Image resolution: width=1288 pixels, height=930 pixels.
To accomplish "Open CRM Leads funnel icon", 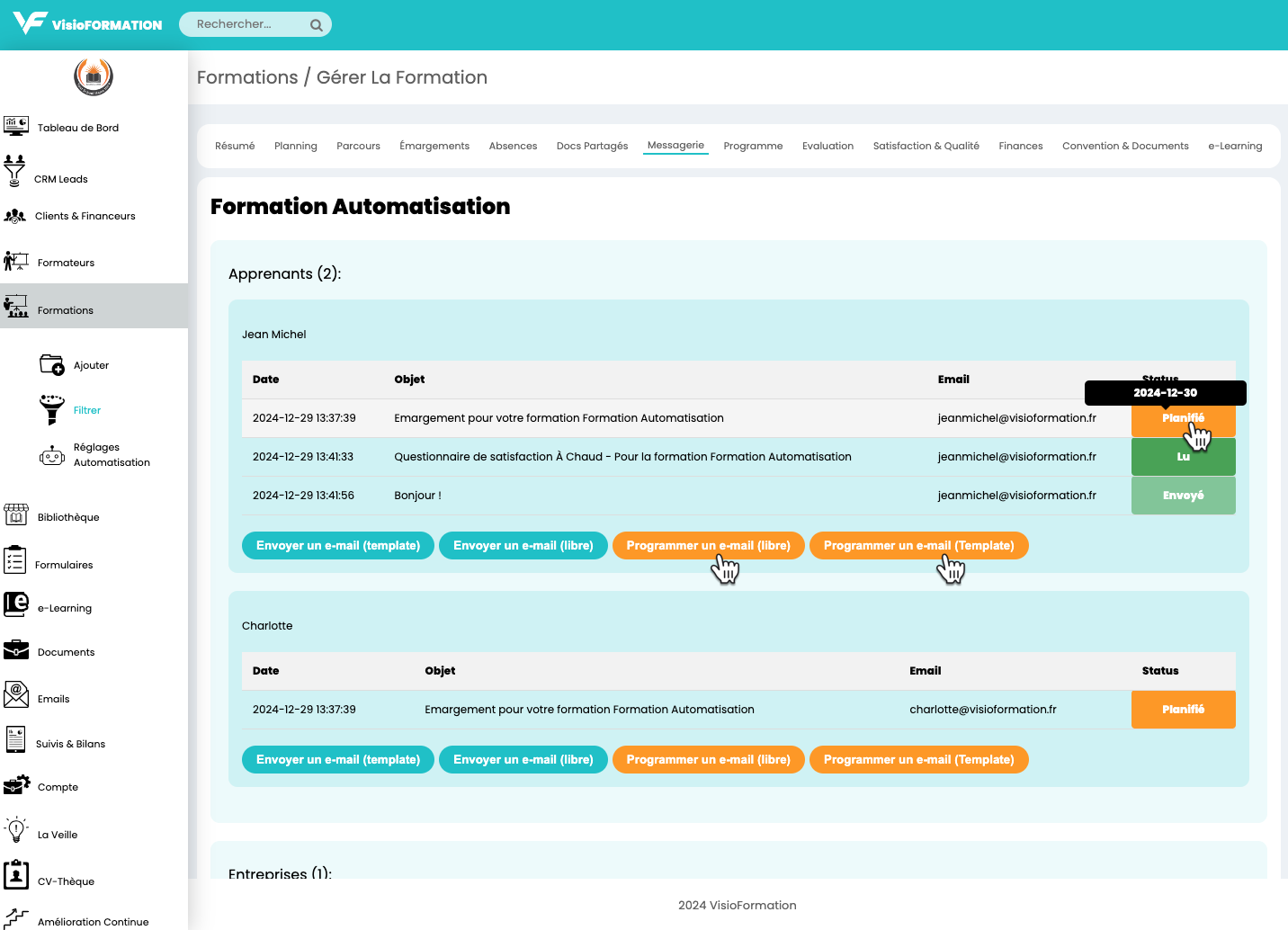I will click(14, 171).
